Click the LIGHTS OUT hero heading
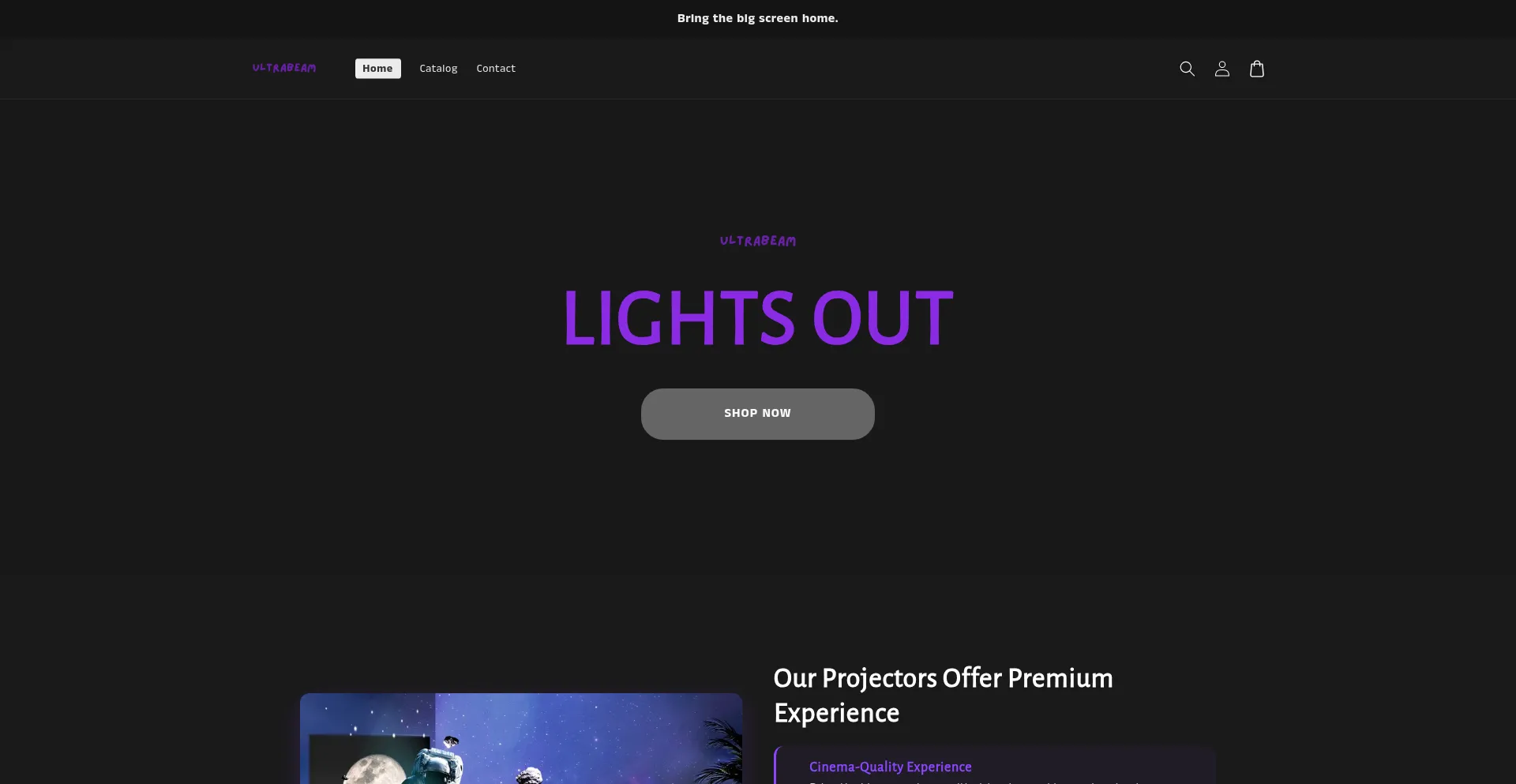Image resolution: width=1516 pixels, height=784 pixels. 758,317
